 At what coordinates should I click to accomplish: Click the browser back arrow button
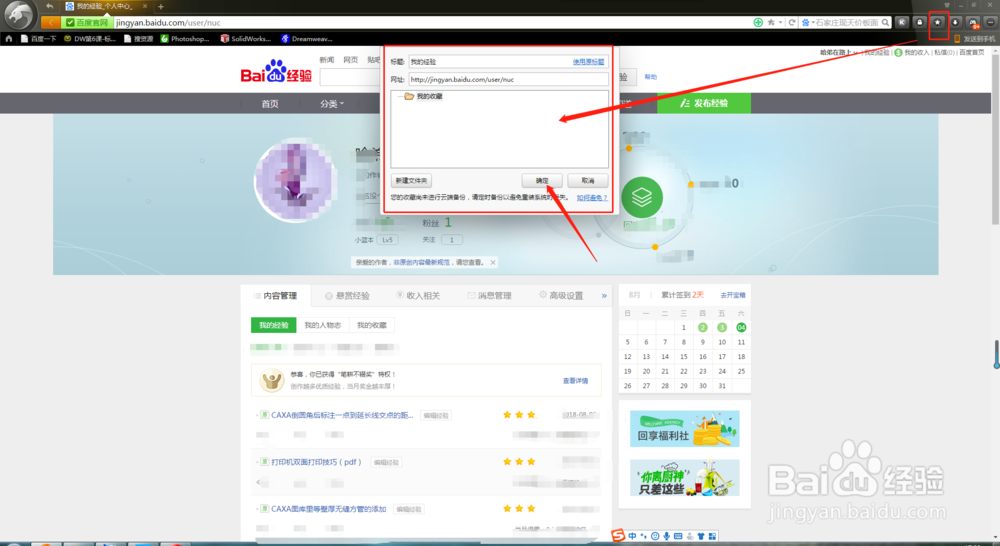(x=50, y=22)
